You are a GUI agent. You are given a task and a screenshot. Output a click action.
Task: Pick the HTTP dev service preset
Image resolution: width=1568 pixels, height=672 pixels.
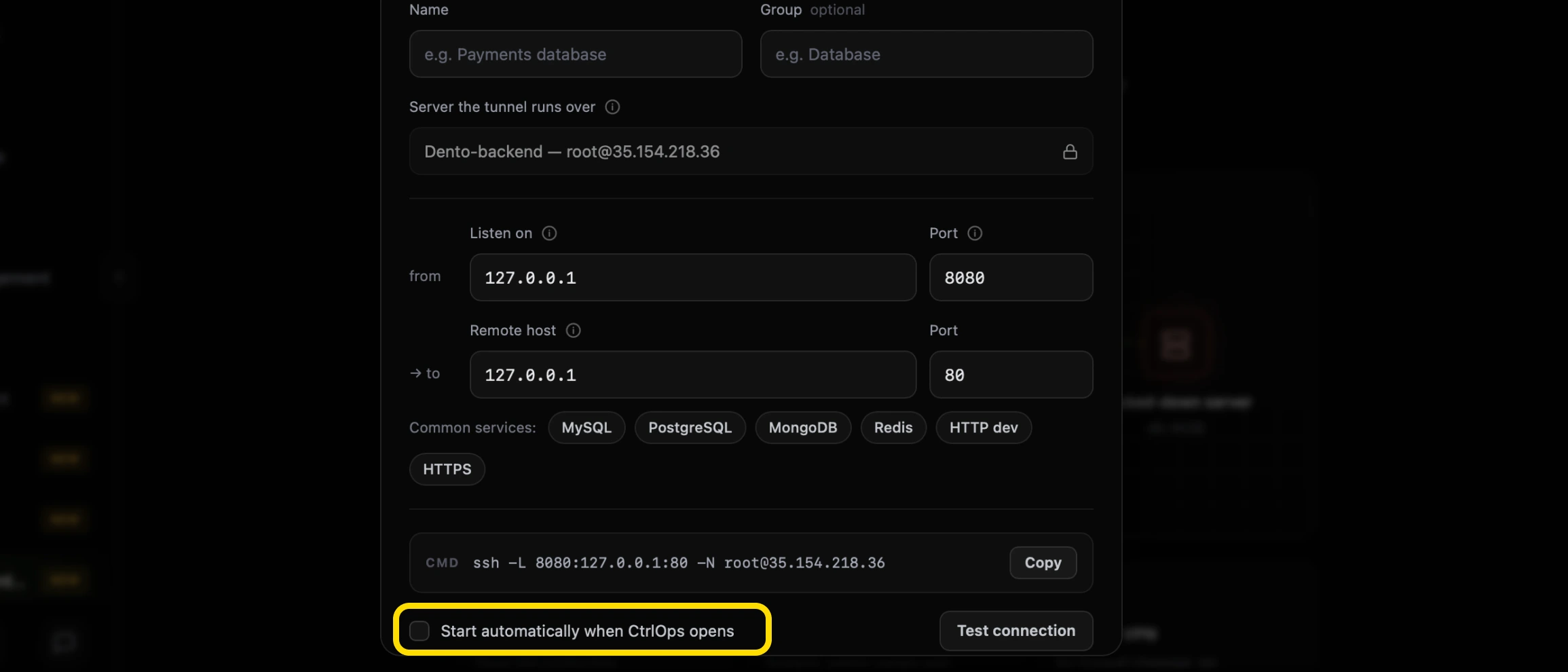coord(984,428)
